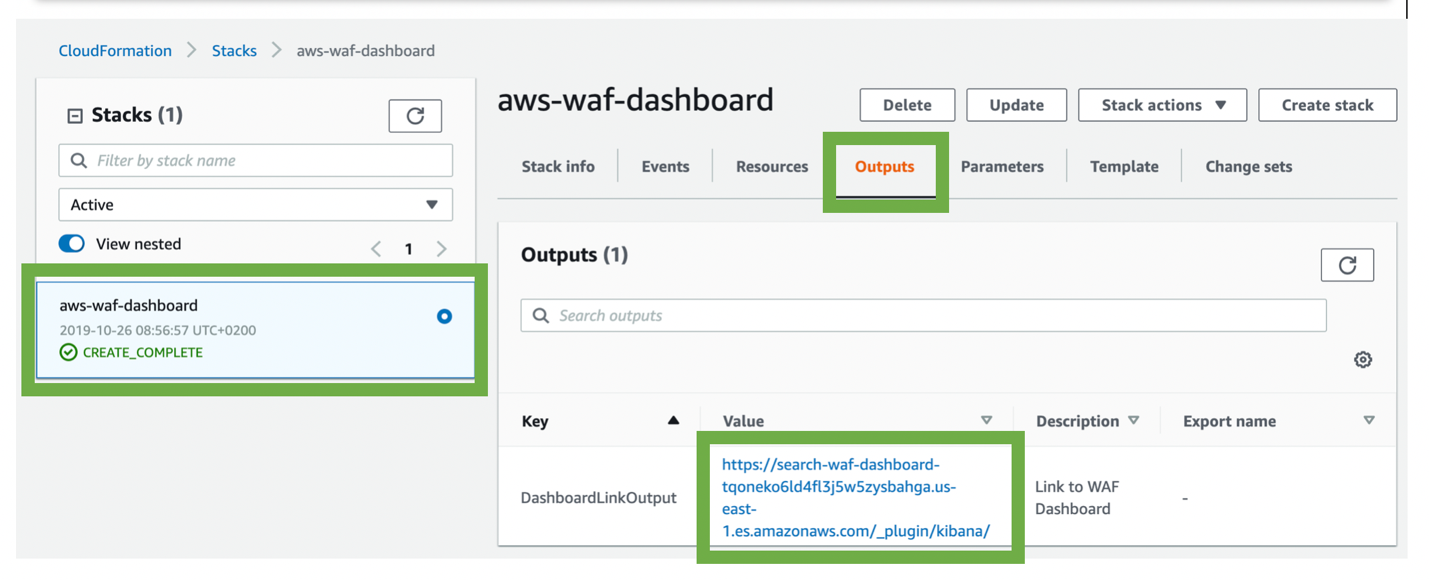Sort by Key column ascending arrow
The image size is (1429, 580).
(x=673, y=421)
